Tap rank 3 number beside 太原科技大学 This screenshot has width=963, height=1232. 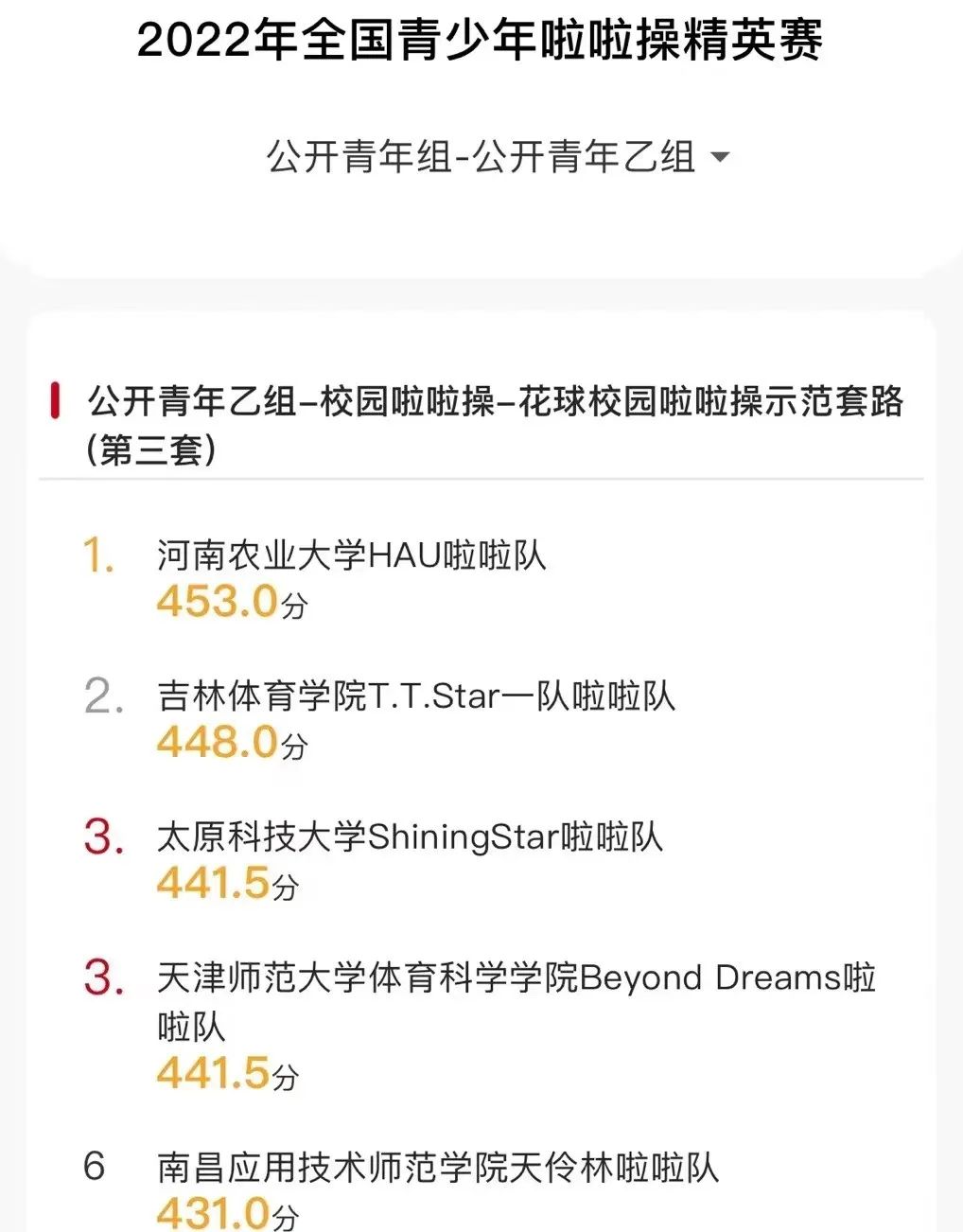(x=103, y=837)
